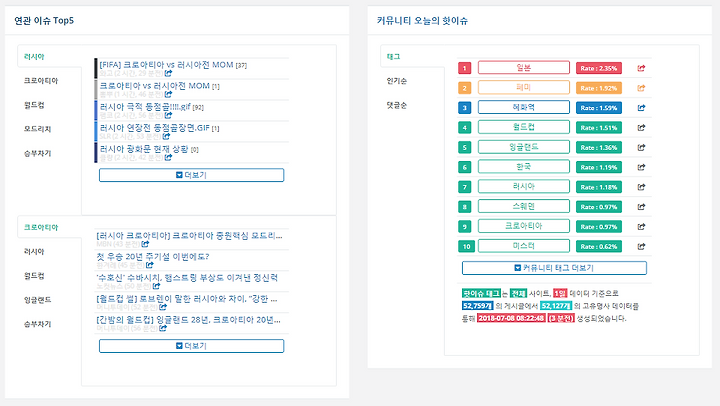Open external link icon beside MBN (43 분전)
The height and width of the screenshot is (406, 720).
click(x=145, y=244)
